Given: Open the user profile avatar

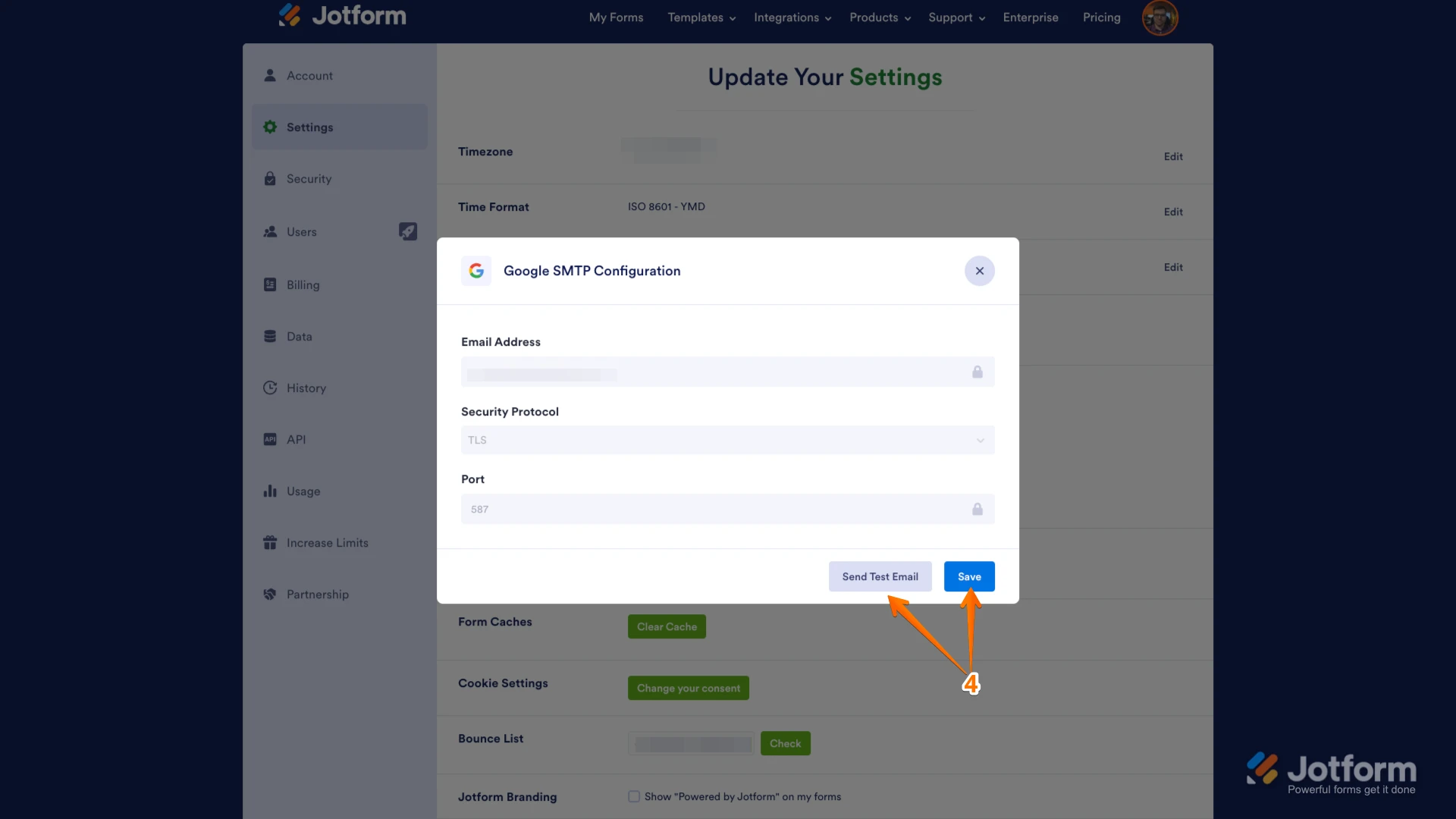Looking at the screenshot, I should (1159, 17).
